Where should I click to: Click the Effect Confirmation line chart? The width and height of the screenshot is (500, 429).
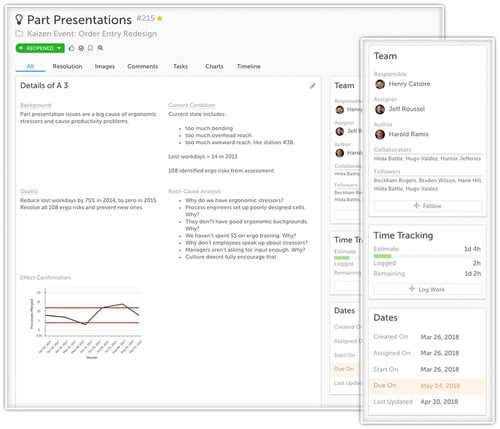coord(87,323)
